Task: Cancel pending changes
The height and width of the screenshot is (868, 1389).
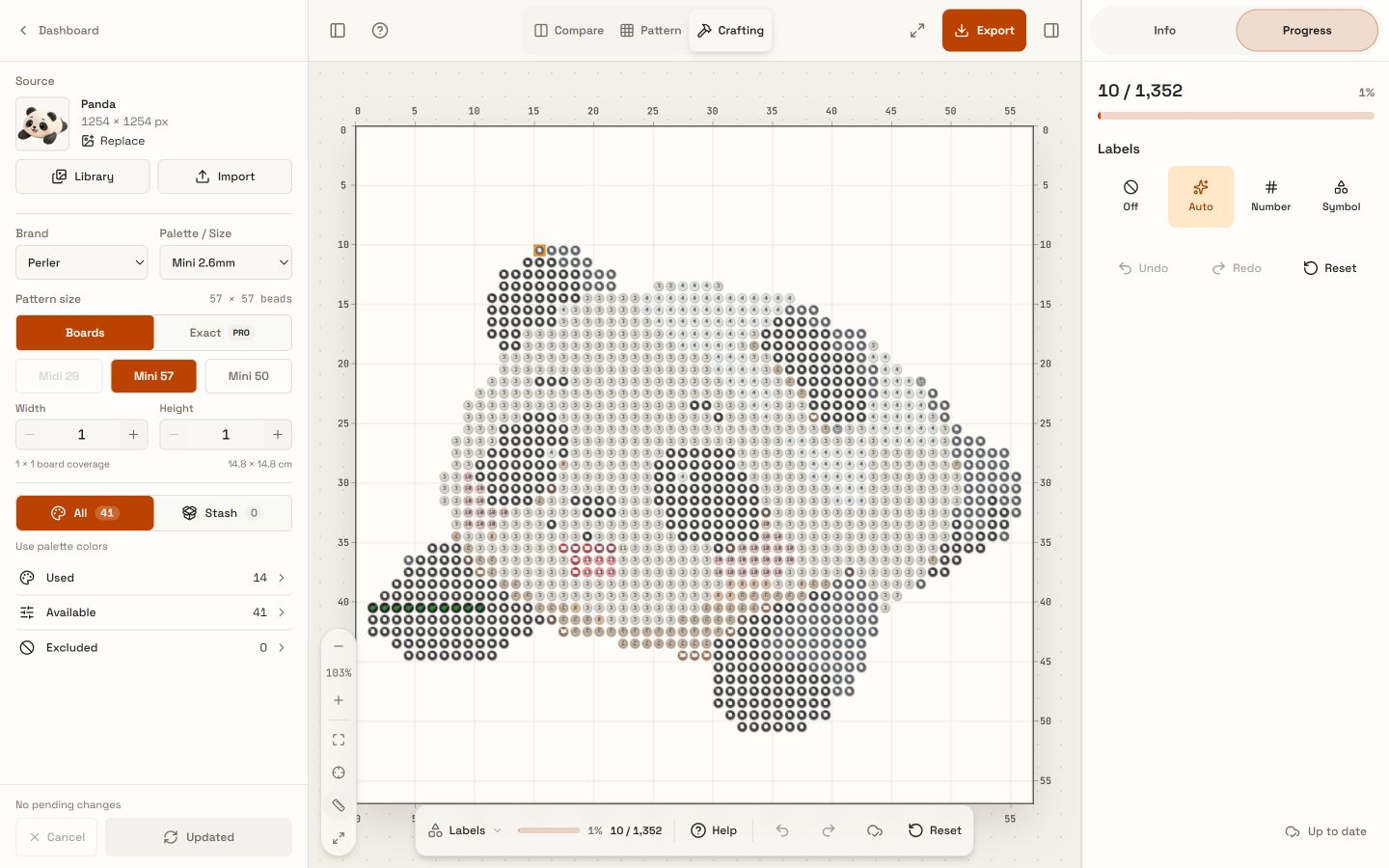Action: coord(57,837)
